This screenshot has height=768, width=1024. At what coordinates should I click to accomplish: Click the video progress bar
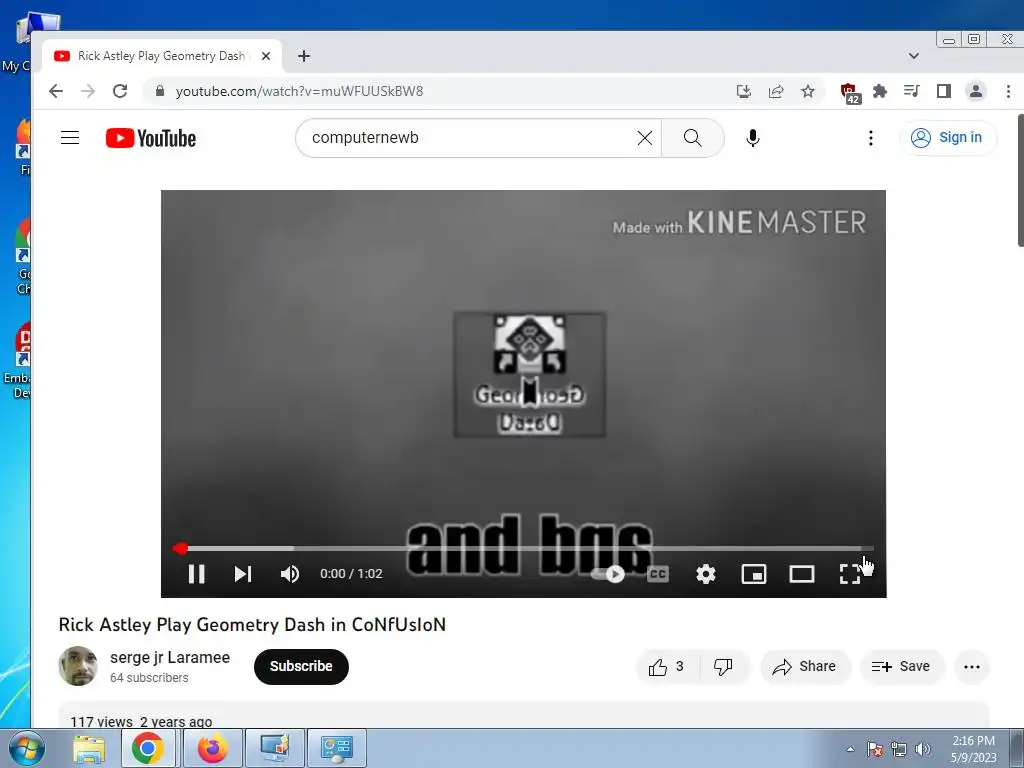523,549
